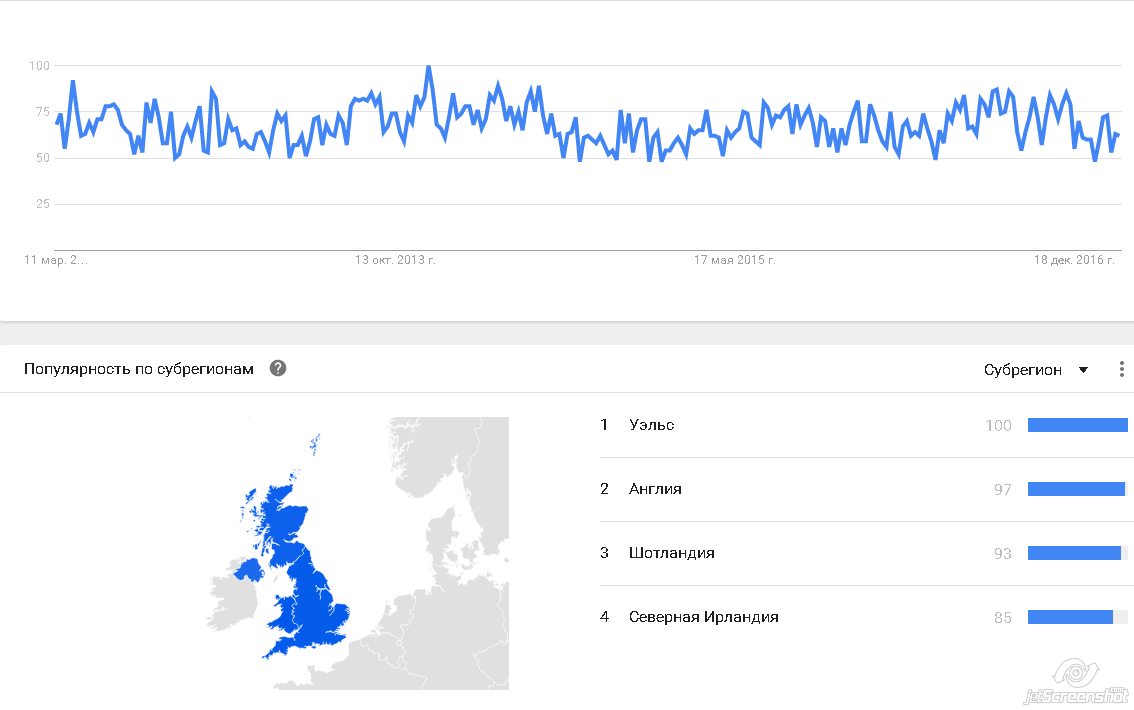Open the Субрегион selector label
This screenshot has height=710, width=1134.
point(1022,370)
